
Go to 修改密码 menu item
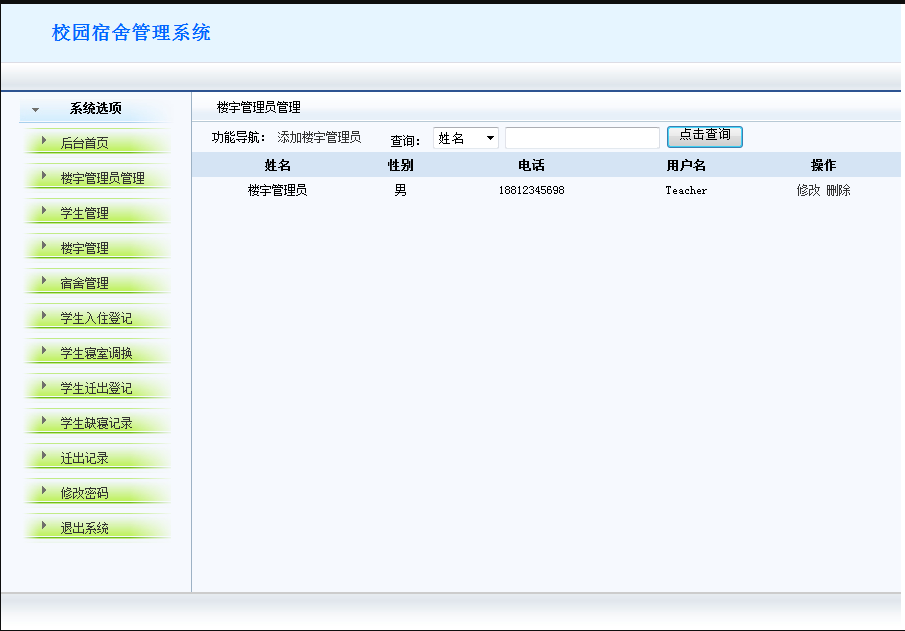click(x=85, y=493)
